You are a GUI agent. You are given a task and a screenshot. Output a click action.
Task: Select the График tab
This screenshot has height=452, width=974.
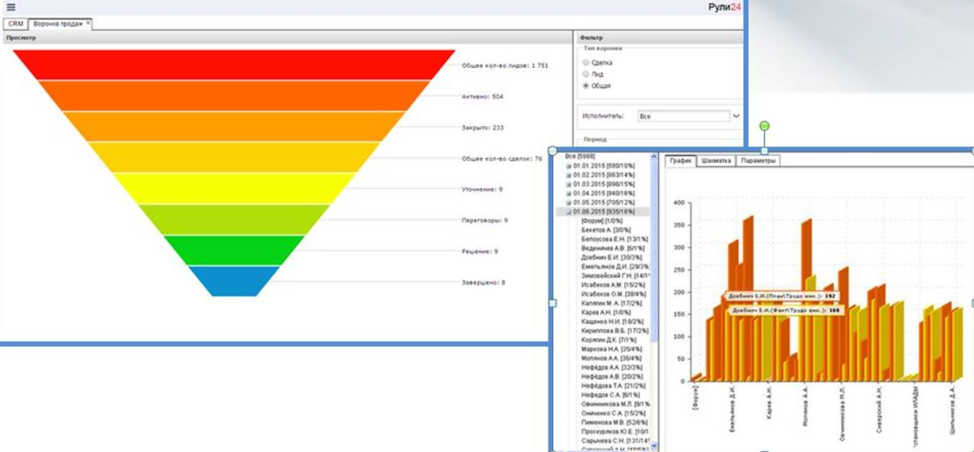pyautogui.click(x=680, y=161)
